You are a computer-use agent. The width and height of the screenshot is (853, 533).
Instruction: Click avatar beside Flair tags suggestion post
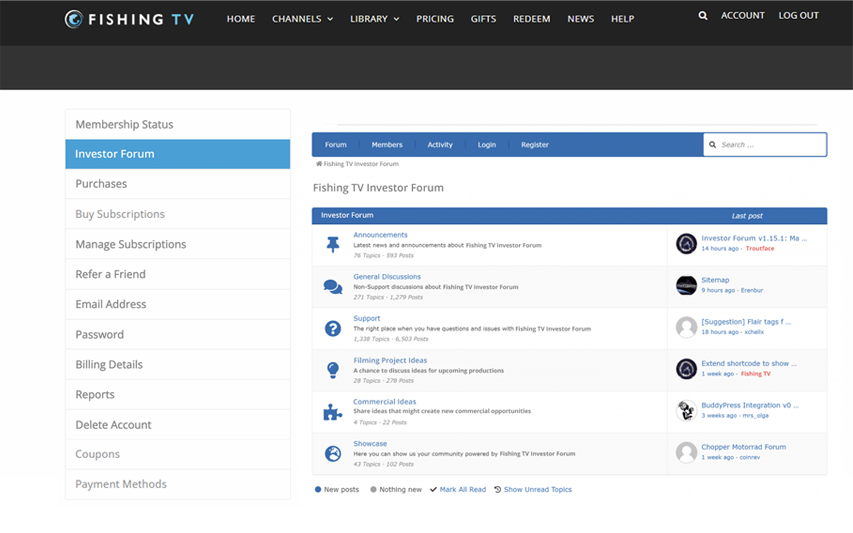click(686, 327)
